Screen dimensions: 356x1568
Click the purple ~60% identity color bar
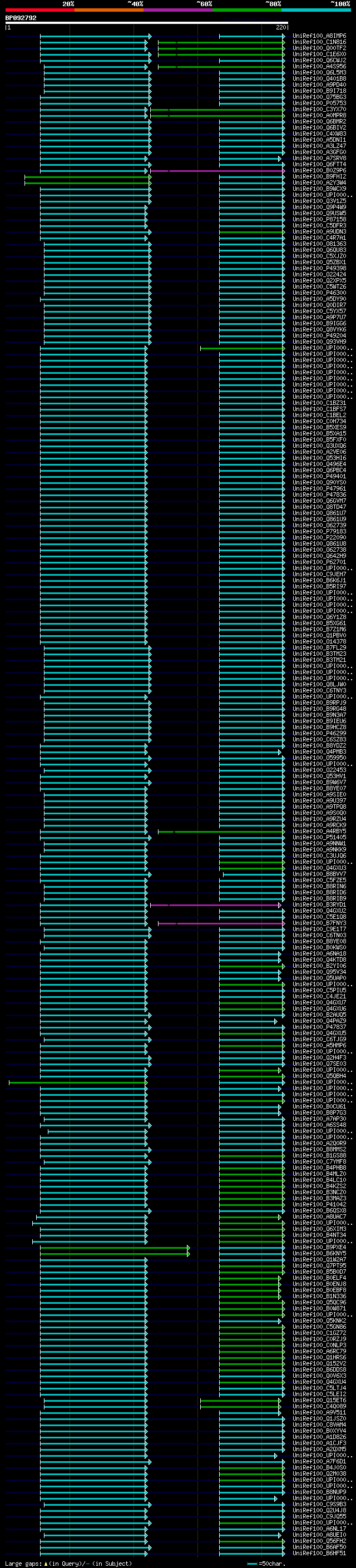(x=179, y=10)
